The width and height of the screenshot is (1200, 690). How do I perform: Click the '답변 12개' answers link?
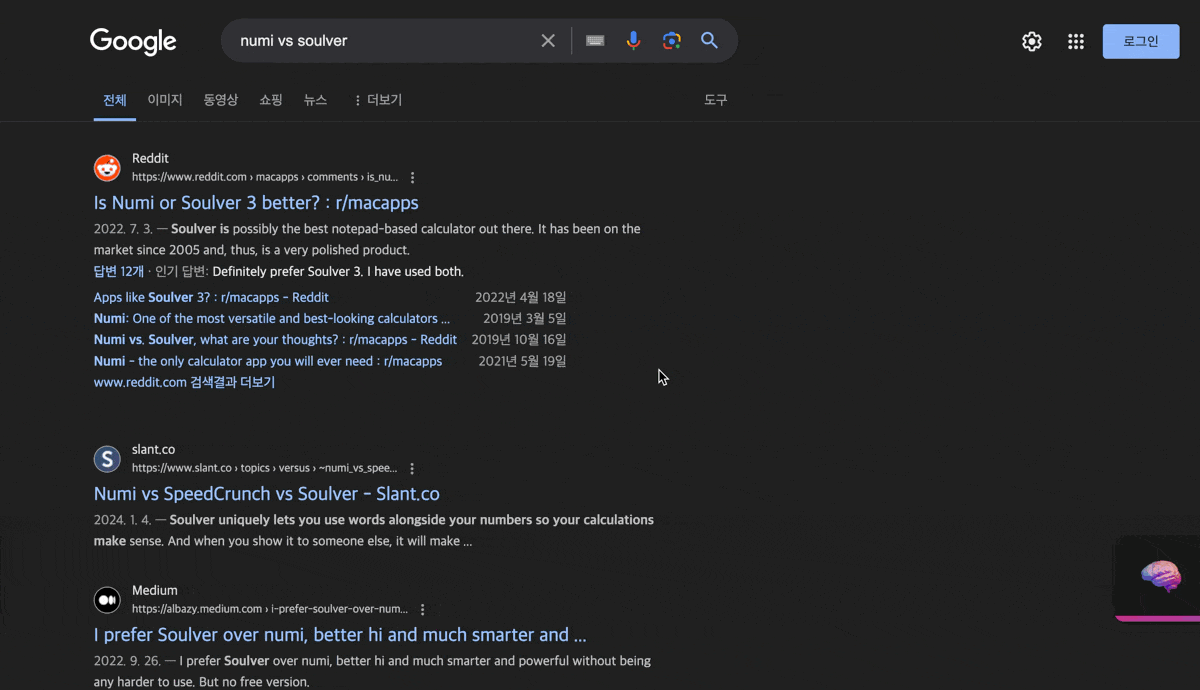[x=119, y=271]
